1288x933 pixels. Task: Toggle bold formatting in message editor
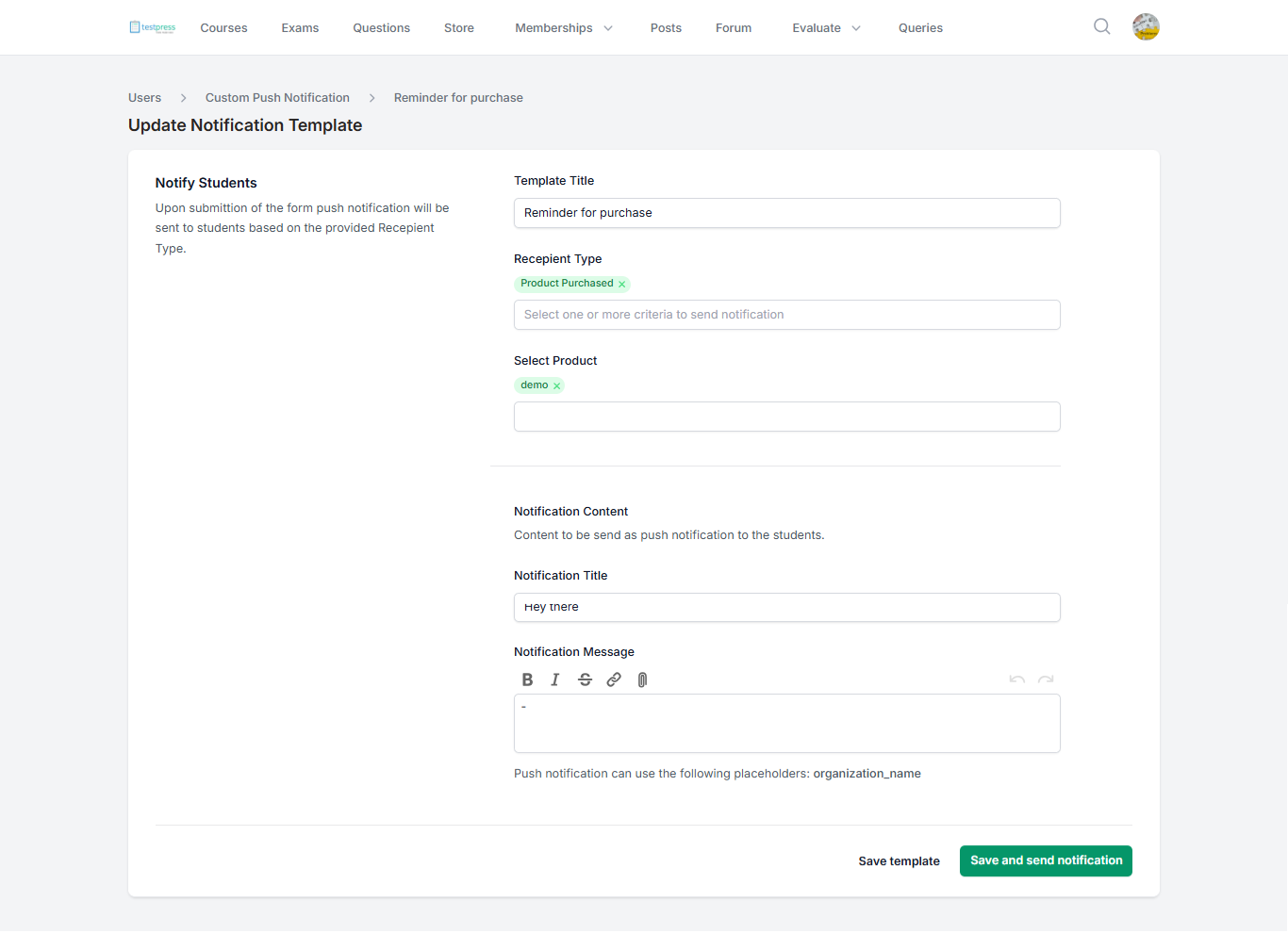click(x=527, y=679)
